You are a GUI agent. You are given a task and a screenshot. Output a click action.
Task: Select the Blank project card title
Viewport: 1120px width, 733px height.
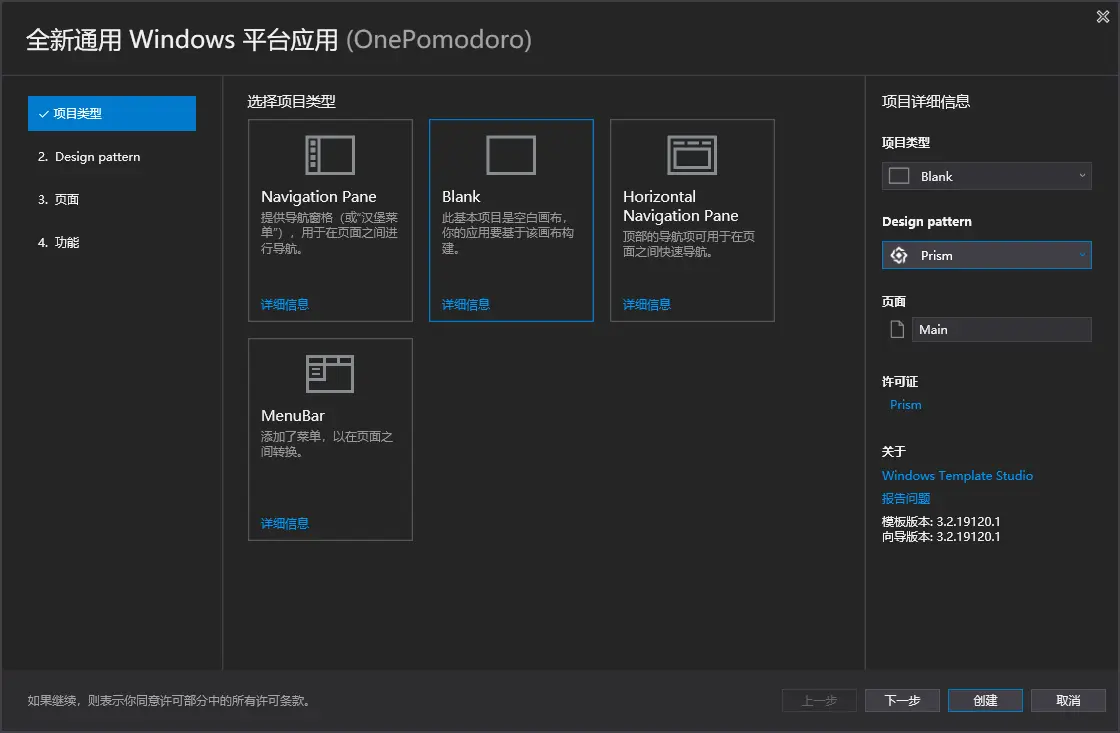point(461,196)
